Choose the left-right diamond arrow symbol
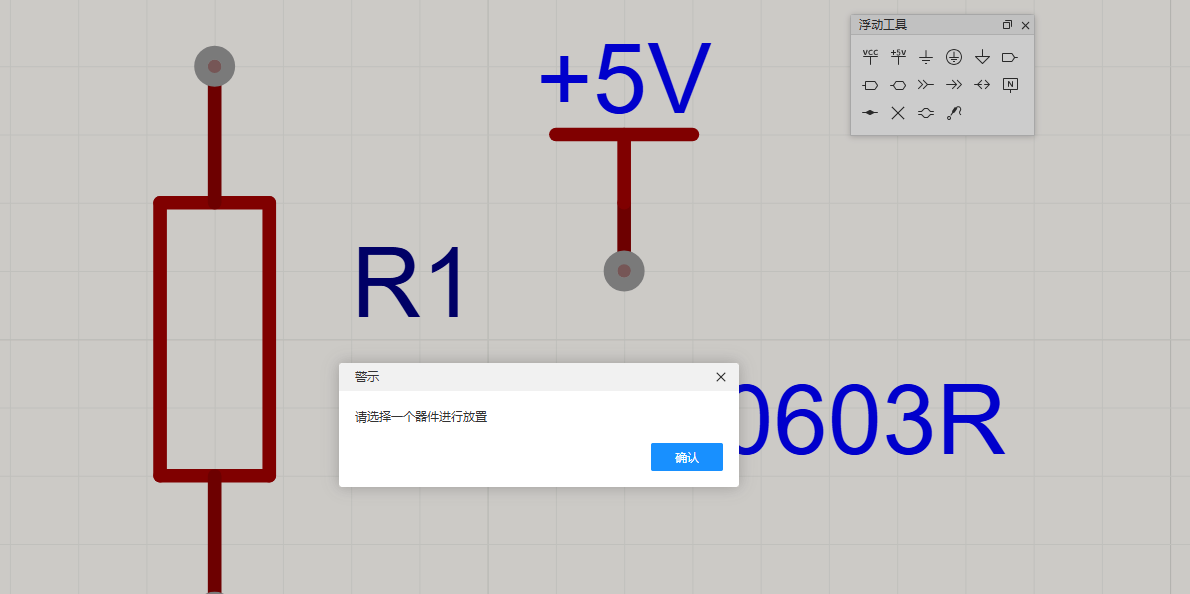This screenshot has height=594, width=1190. [982, 85]
